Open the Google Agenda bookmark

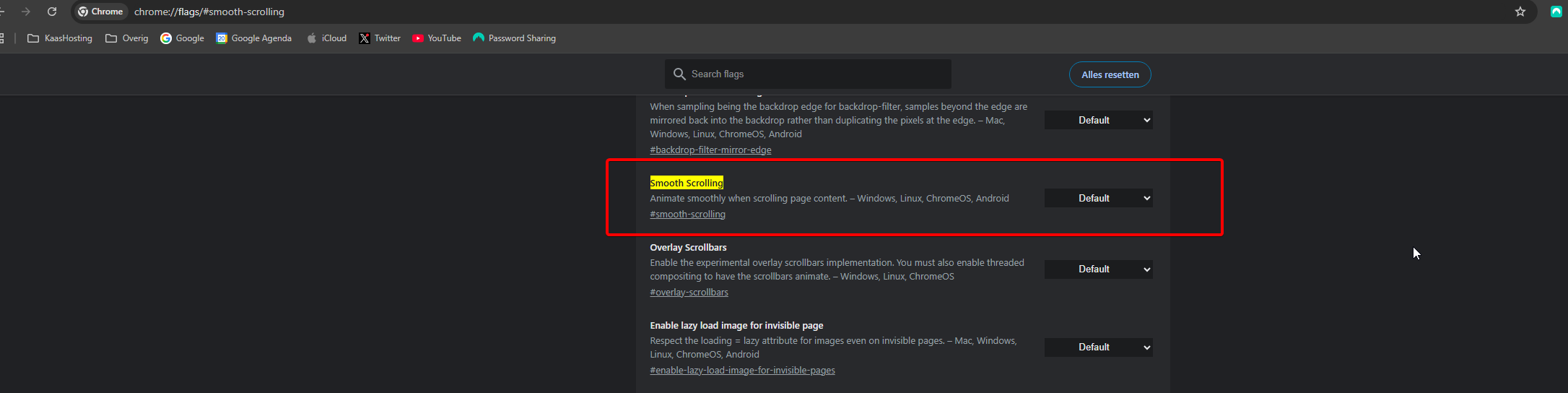[253, 38]
